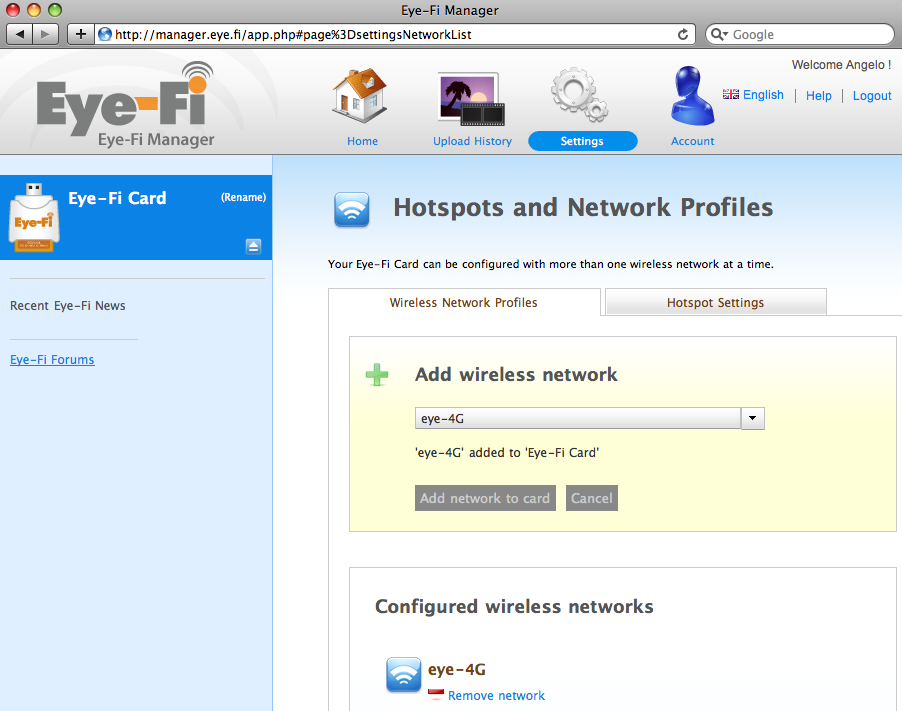Select the highlighted Settings navigation pill

(582, 141)
